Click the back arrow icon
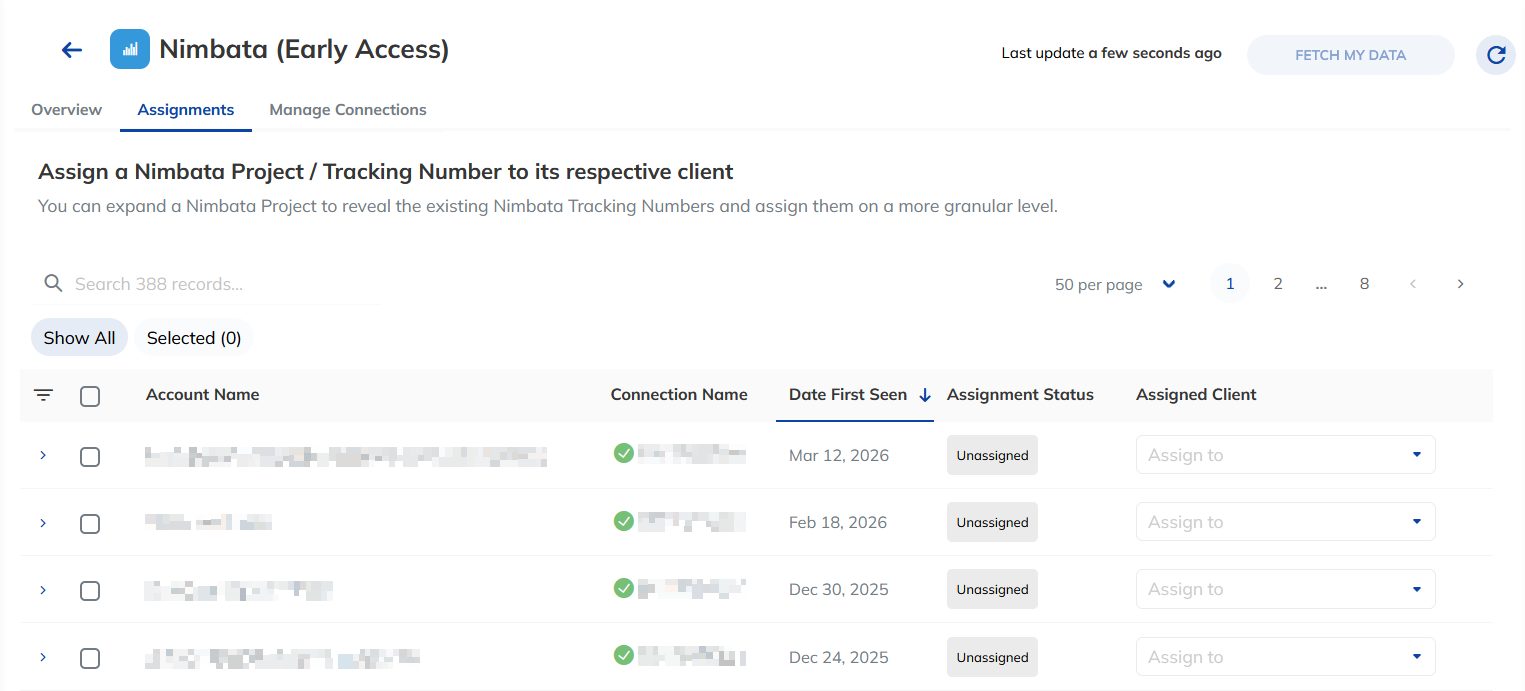Viewport: 1525px width, 691px height. pos(71,50)
